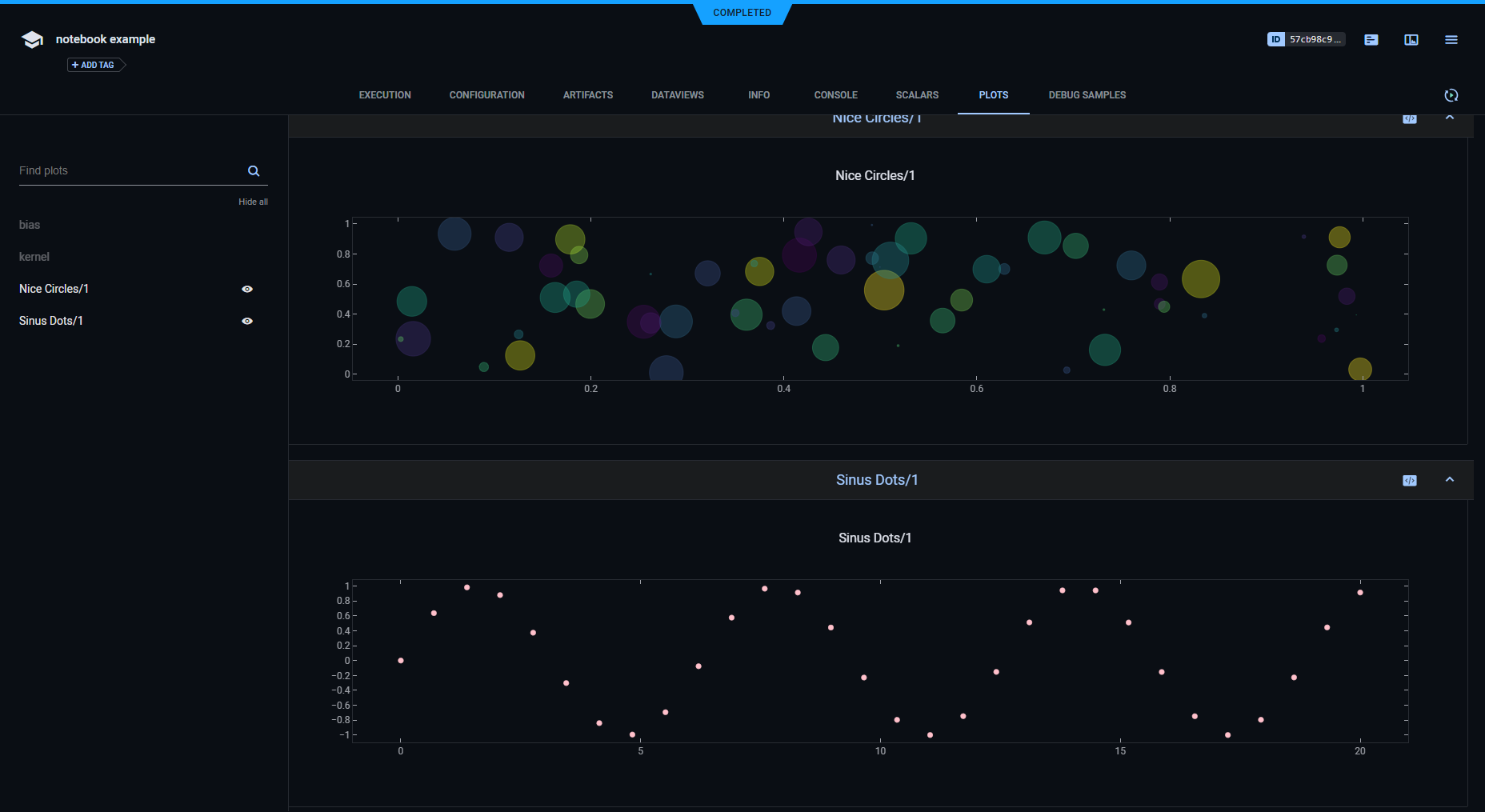
Task: Collapse the Sinus Dots/1 plot section
Action: point(1450,480)
